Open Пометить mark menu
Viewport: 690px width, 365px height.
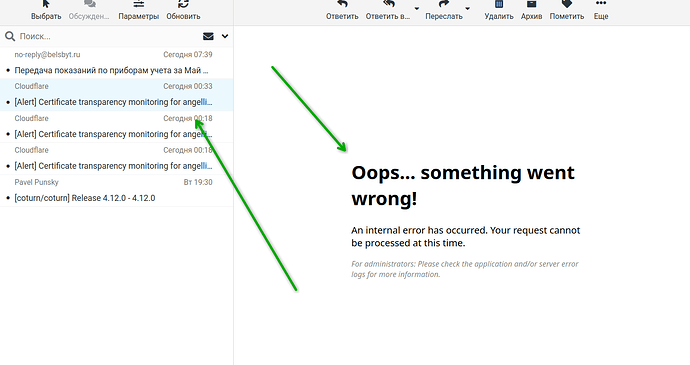[567, 10]
